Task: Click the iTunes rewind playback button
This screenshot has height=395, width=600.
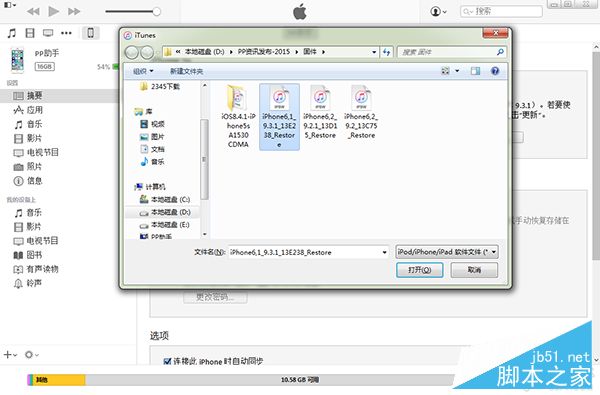Action: (34, 11)
